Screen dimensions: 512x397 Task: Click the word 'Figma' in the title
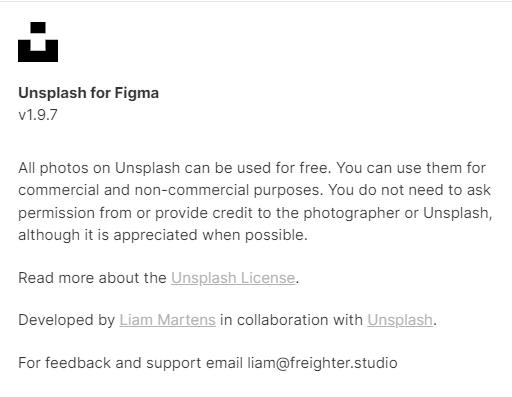tap(137, 93)
